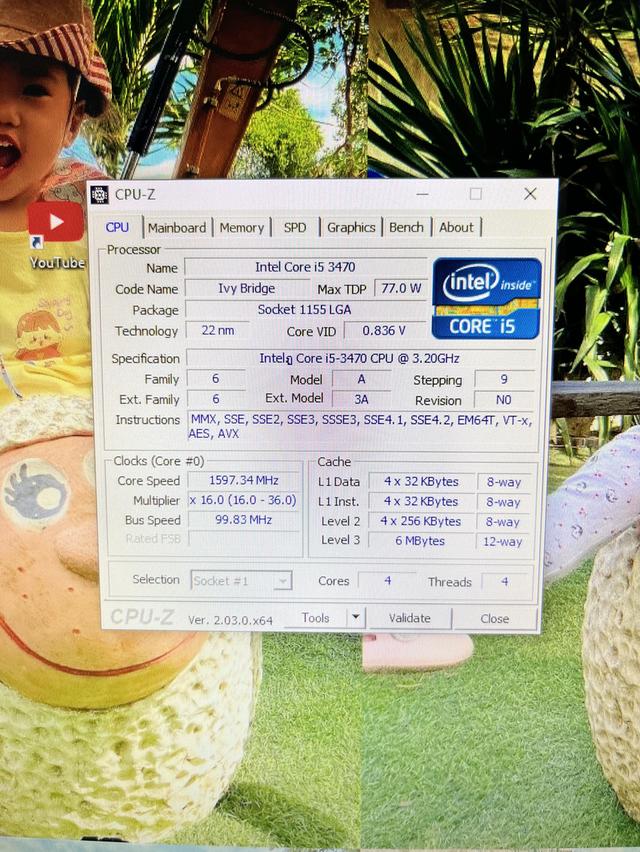Expand the Tools dropdown arrow
This screenshot has width=640, height=852.
point(355,618)
